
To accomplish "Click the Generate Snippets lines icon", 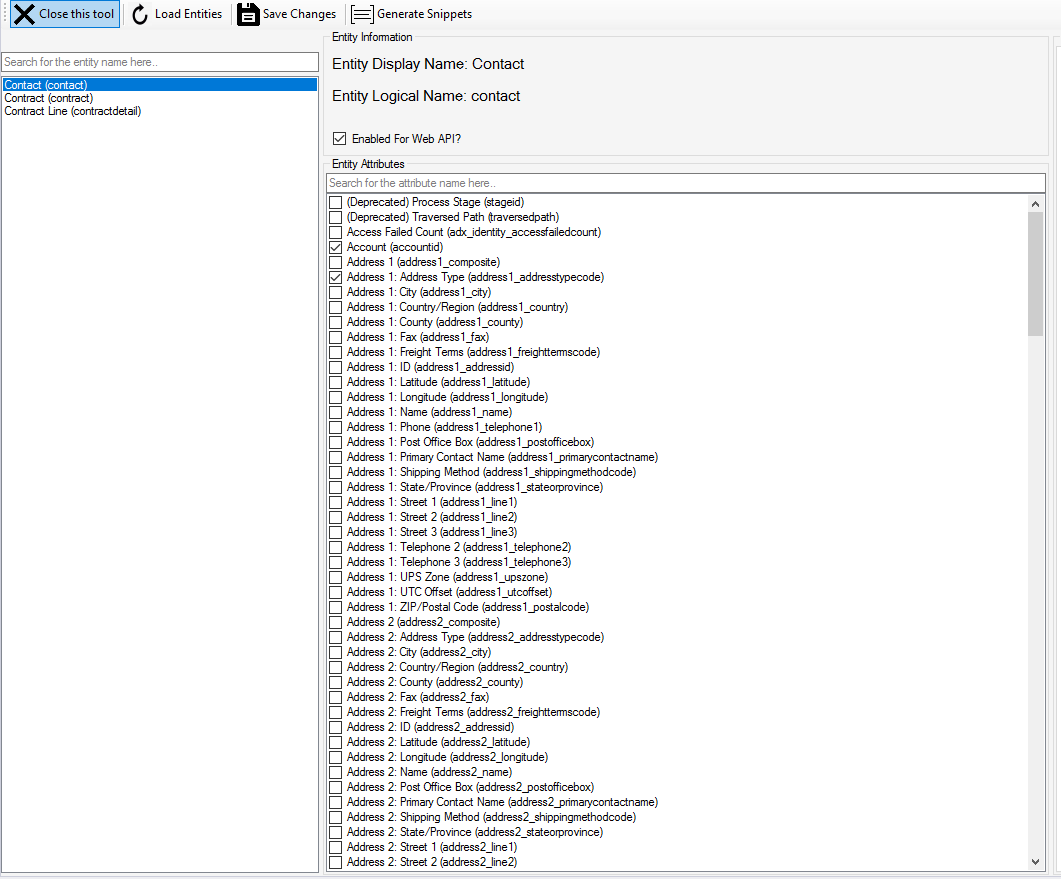I will (362, 14).
